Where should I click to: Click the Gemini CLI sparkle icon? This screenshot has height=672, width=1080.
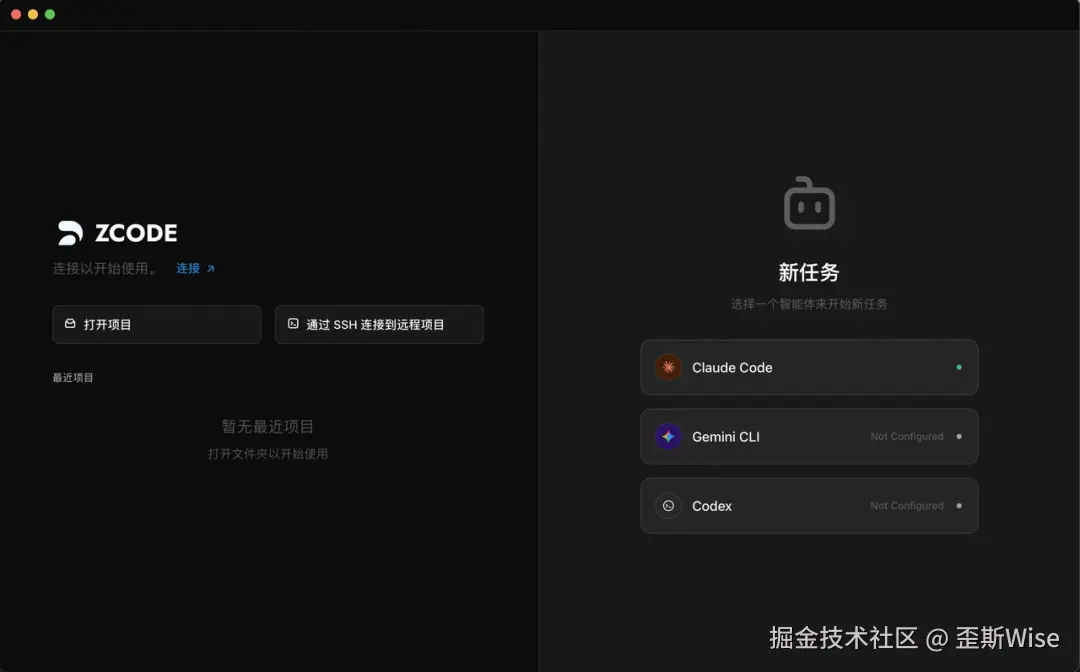668,437
